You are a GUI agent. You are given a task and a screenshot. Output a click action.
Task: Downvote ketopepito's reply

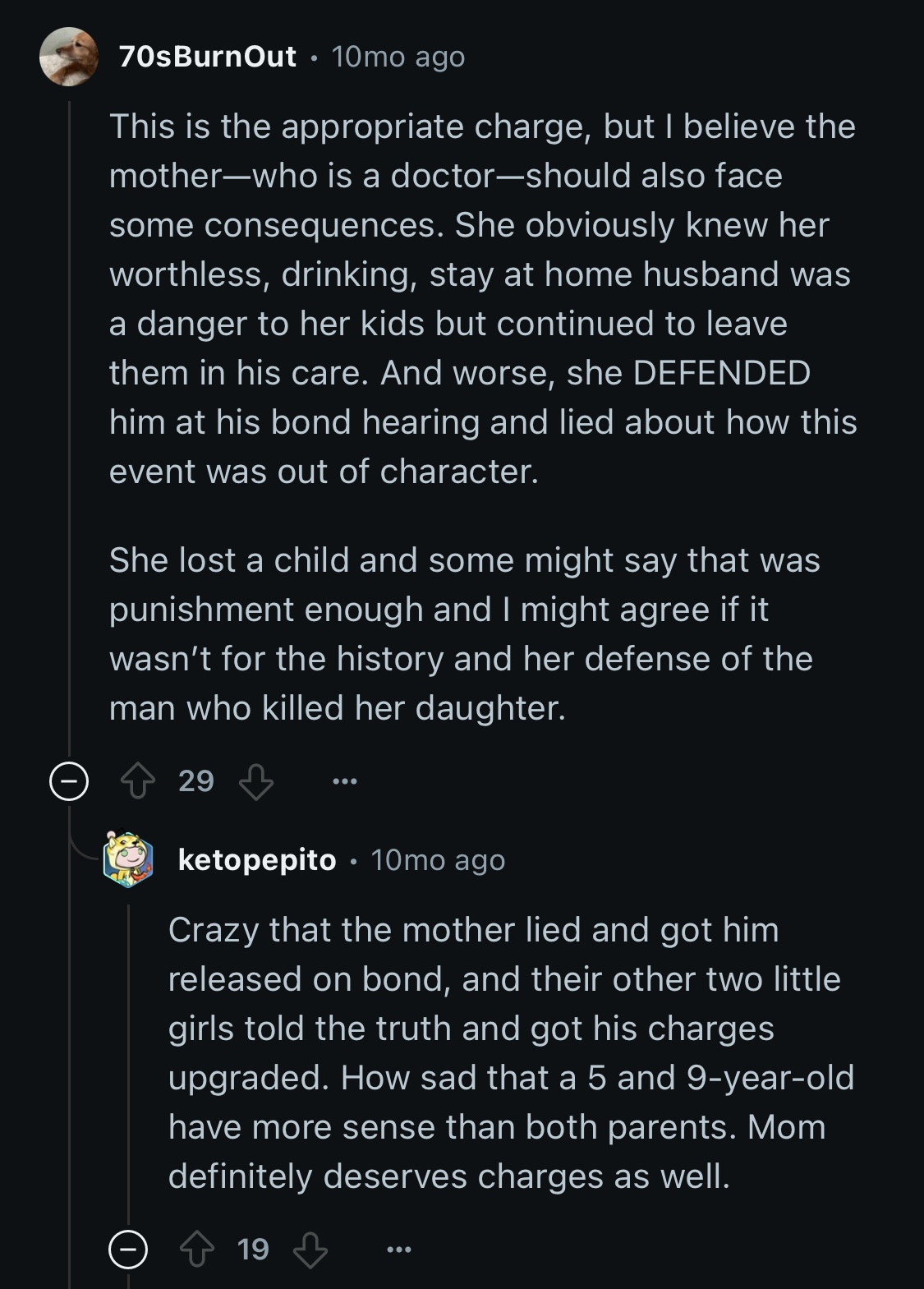coord(310,1250)
